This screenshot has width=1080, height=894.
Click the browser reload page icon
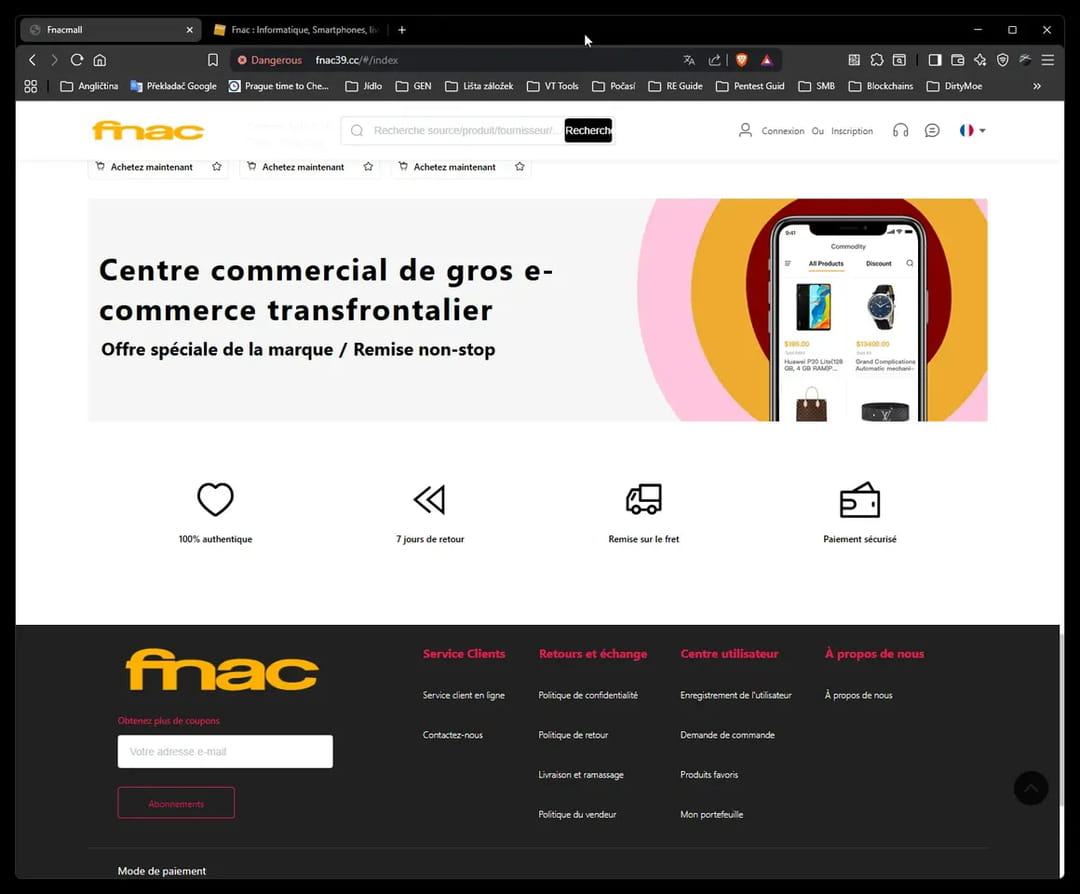[x=76, y=60]
